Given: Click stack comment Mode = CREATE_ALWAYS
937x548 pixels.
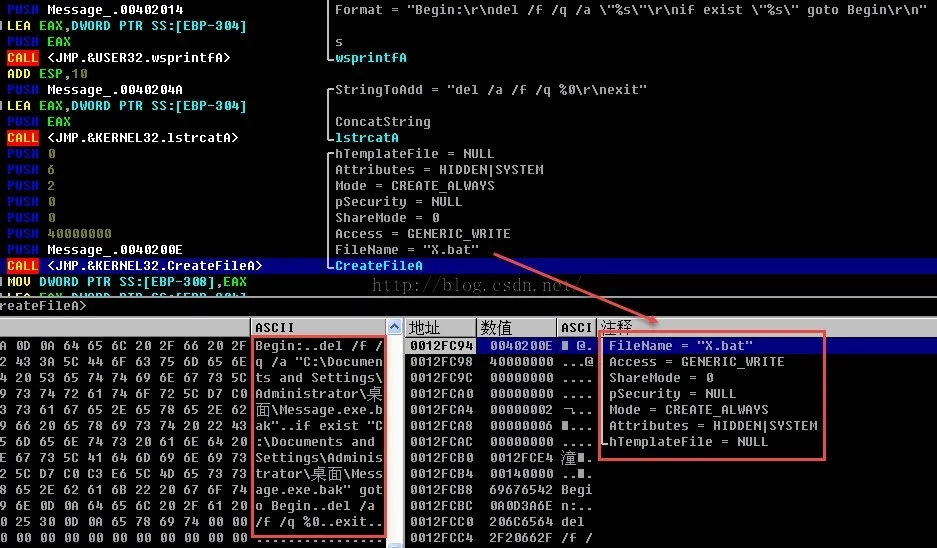Looking at the screenshot, I should 688,410.
